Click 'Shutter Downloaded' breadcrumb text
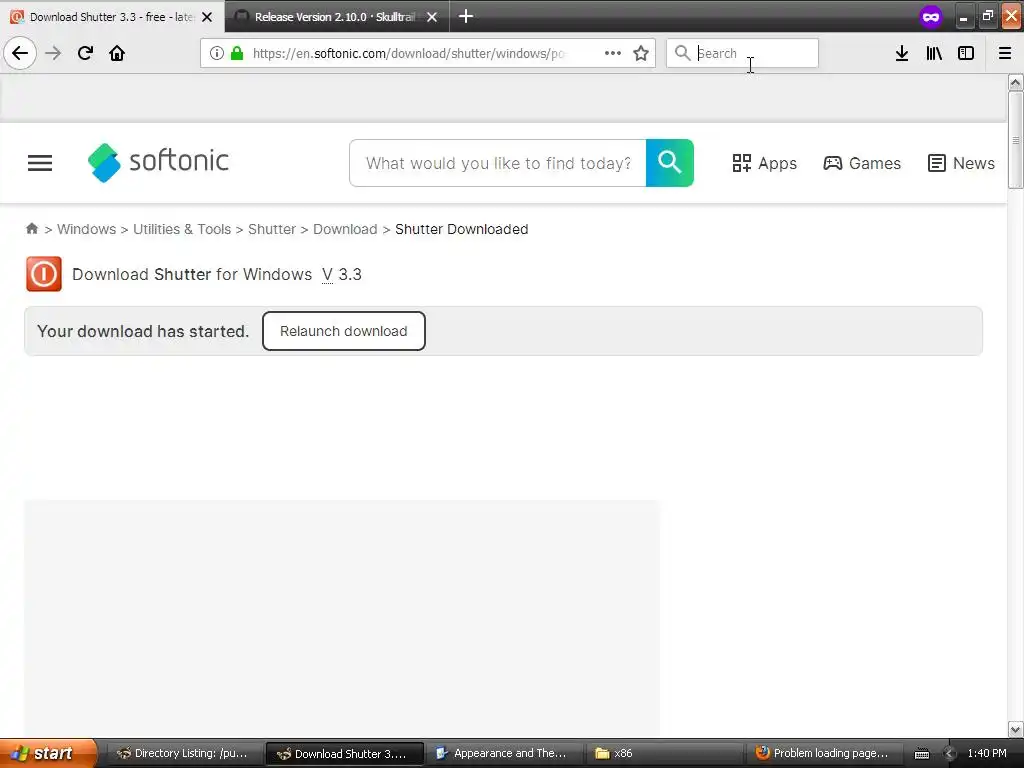 point(462,229)
